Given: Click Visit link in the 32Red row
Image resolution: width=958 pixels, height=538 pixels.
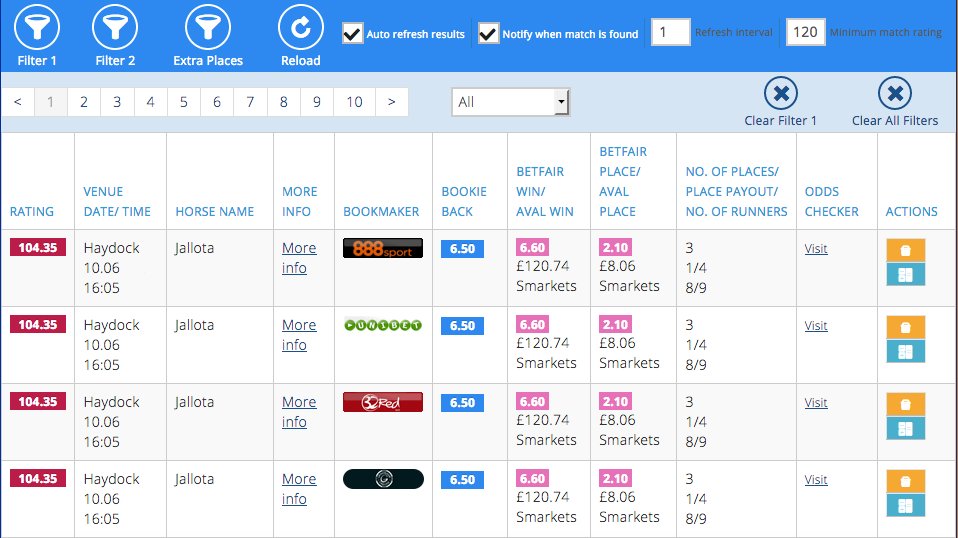Looking at the screenshot, I should click(x=816, y=403).
